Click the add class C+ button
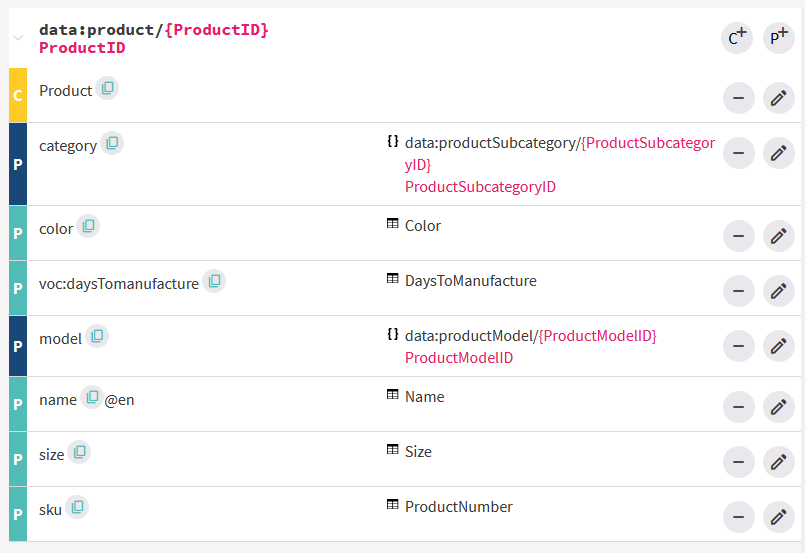805x553 pixels. coord(737,37)
